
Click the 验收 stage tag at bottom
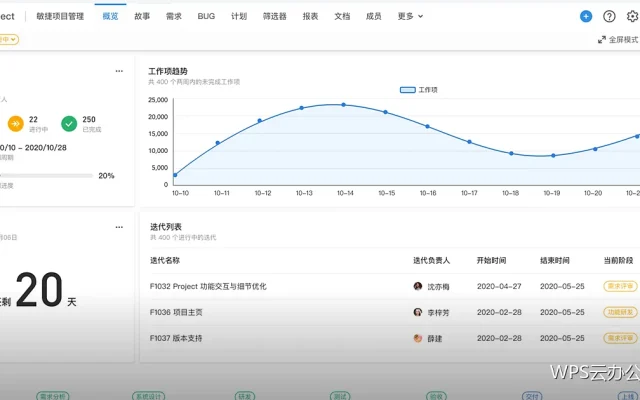tap(436, 396)
